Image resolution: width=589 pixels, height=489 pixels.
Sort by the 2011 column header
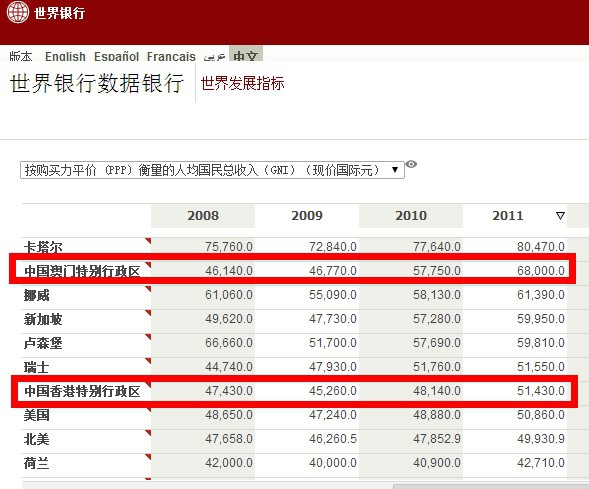click(x=508, y=216)
